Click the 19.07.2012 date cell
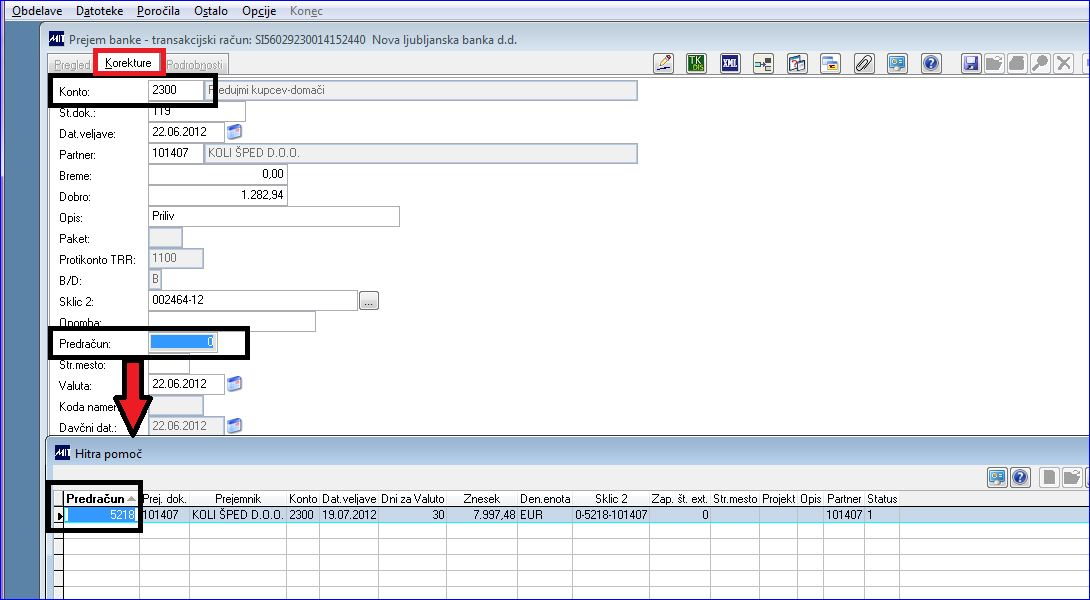This screenshot has height=600, width=1090. 349,515
